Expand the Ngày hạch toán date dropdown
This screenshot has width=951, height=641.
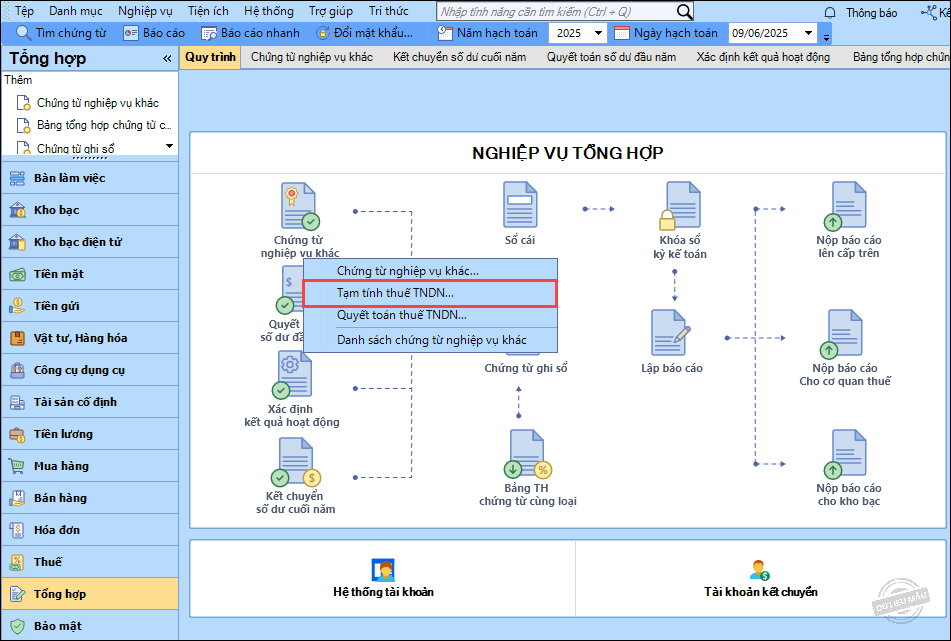click(x=808, y=33)
